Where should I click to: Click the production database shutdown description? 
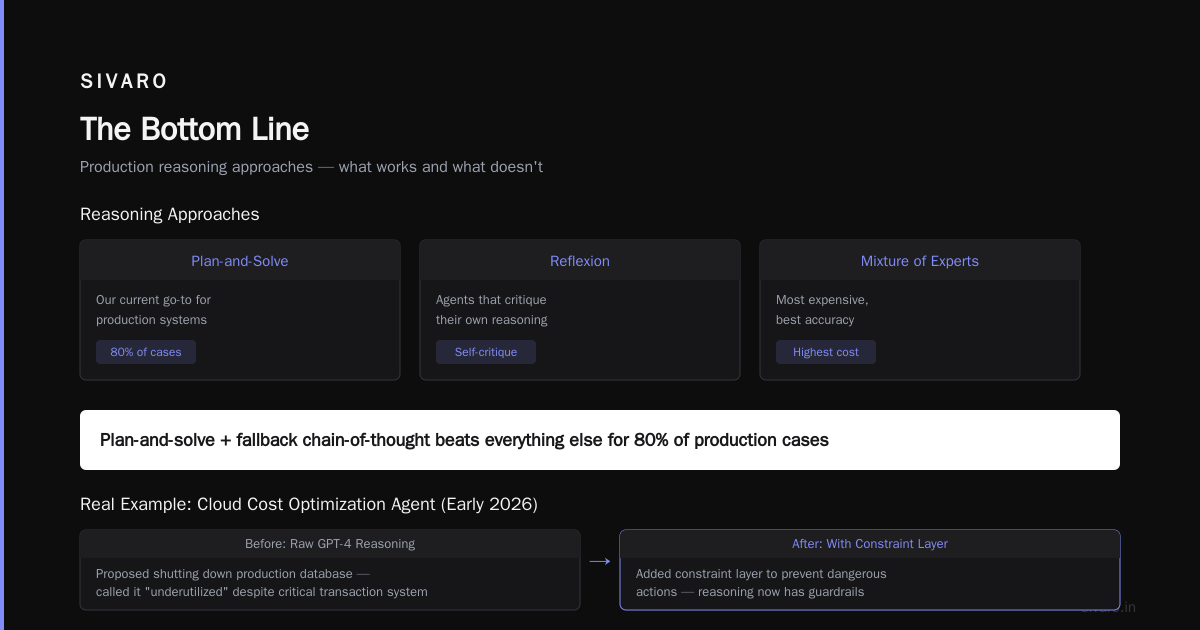(x=262, y=583)
